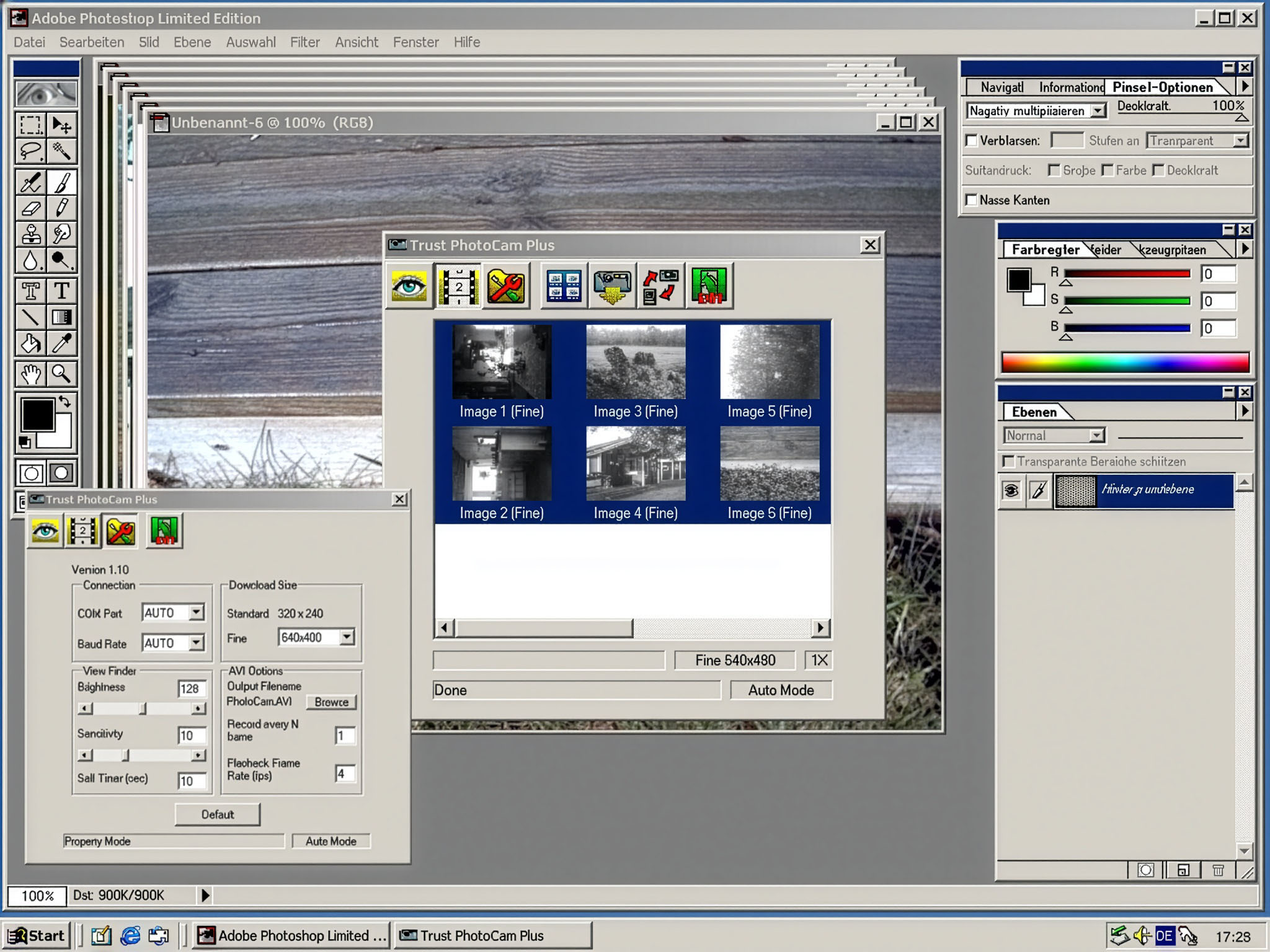Switch to the Navigator tab
1270x952 pixels.
click(x=1001, y=87)
